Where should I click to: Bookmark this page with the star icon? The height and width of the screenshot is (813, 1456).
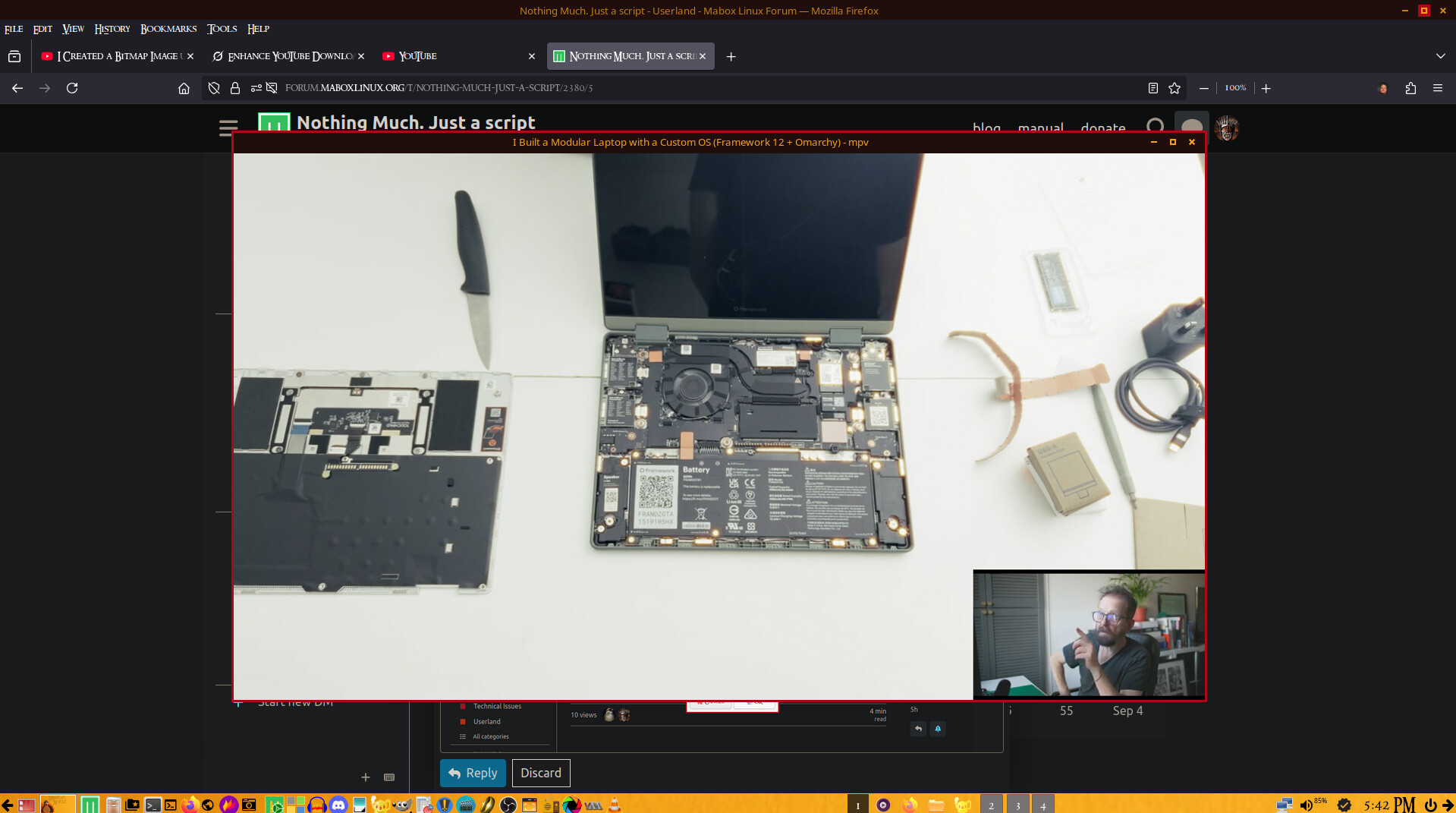click(1175, 88)
